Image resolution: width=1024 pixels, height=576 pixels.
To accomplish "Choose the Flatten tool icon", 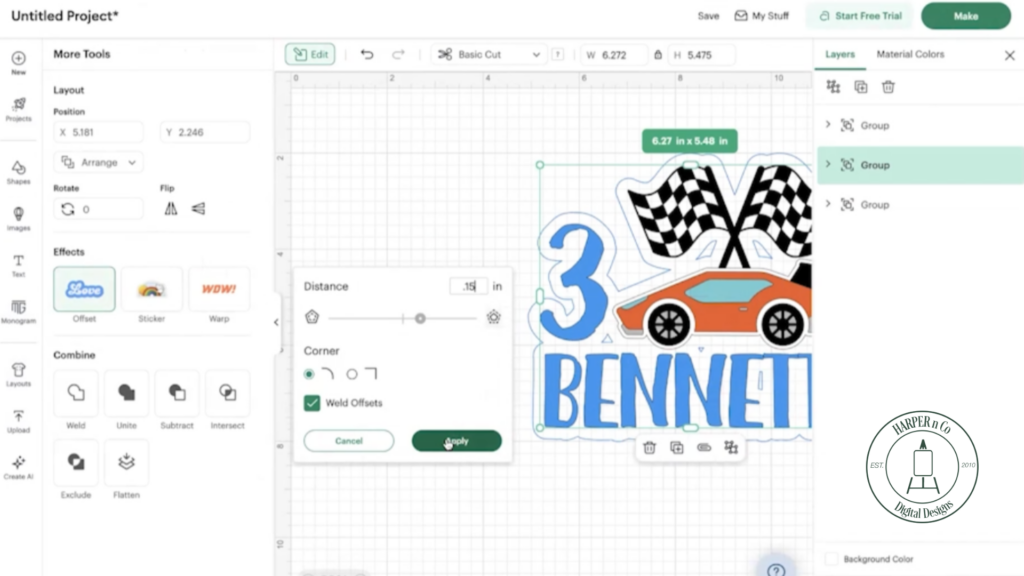I will click(126, 462).
